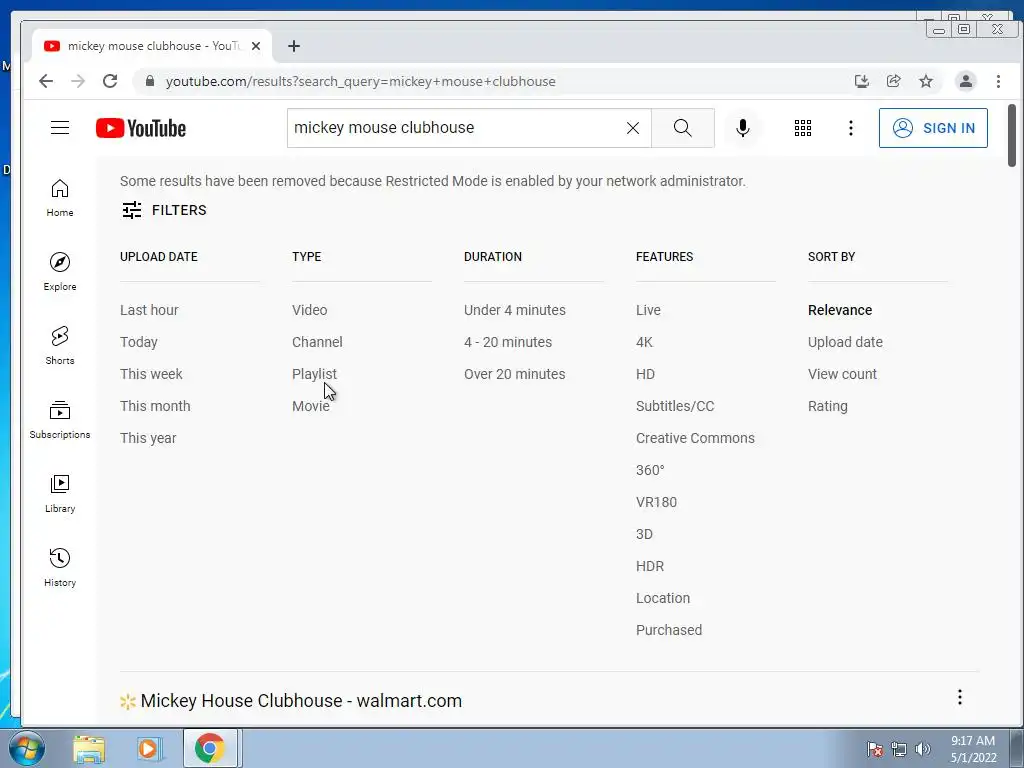Sort by Upload date
Viewport: 1024px width, 768px height.
tap(845, 342)
